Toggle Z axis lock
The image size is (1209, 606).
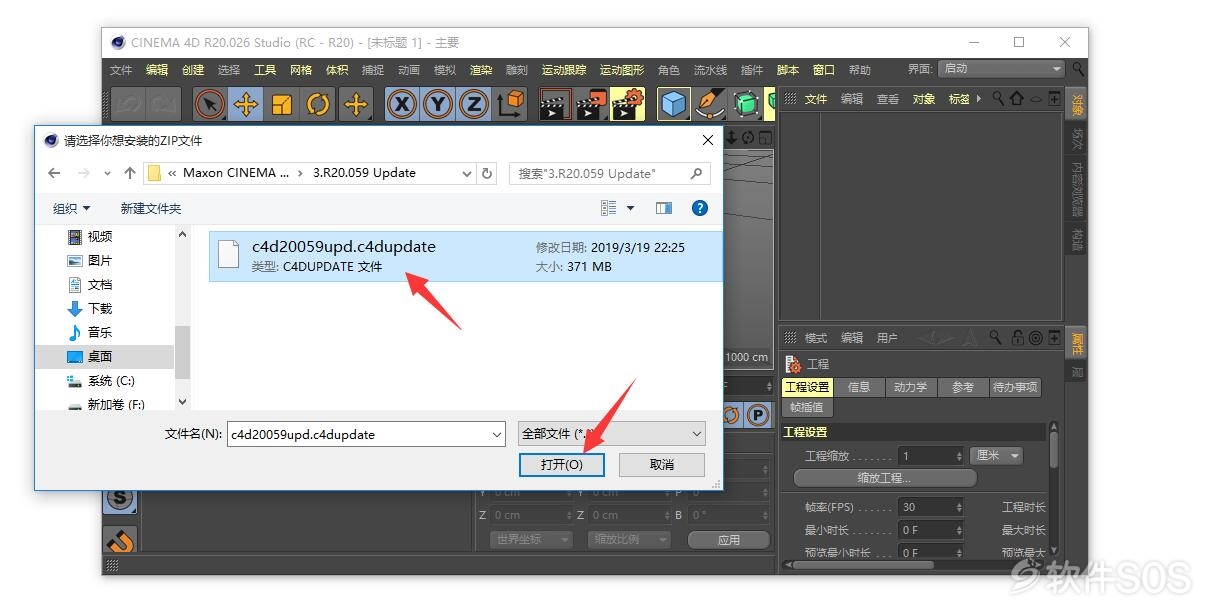click(x=473, y=104)
